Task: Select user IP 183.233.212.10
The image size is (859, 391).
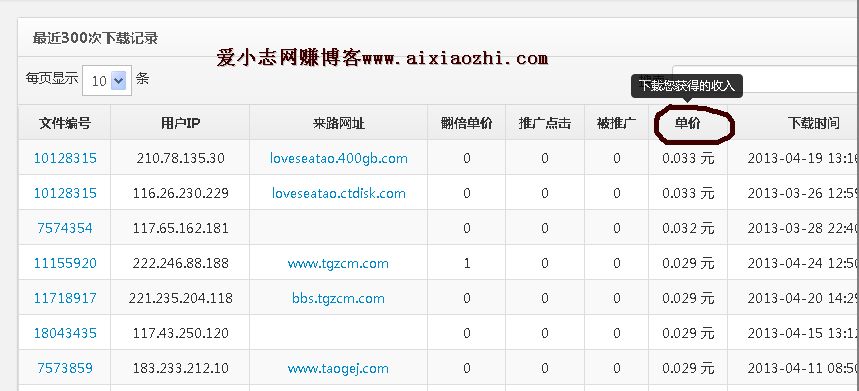Action: [x=180, y=369]
